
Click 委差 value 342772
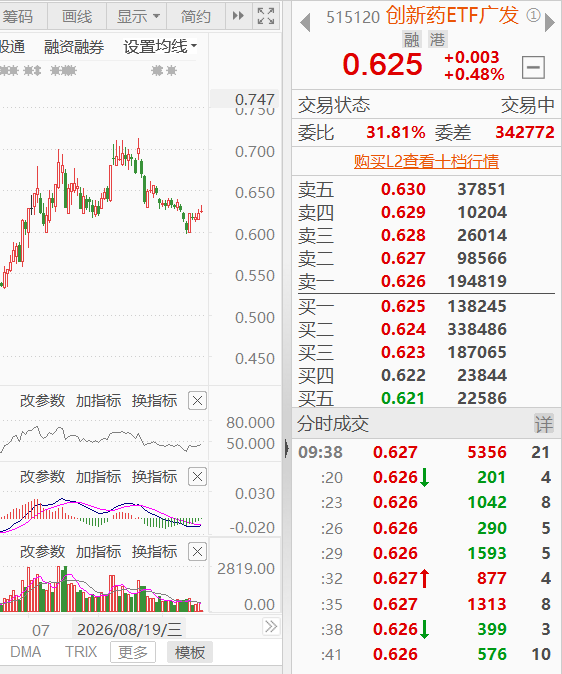(x=525, y=132)
